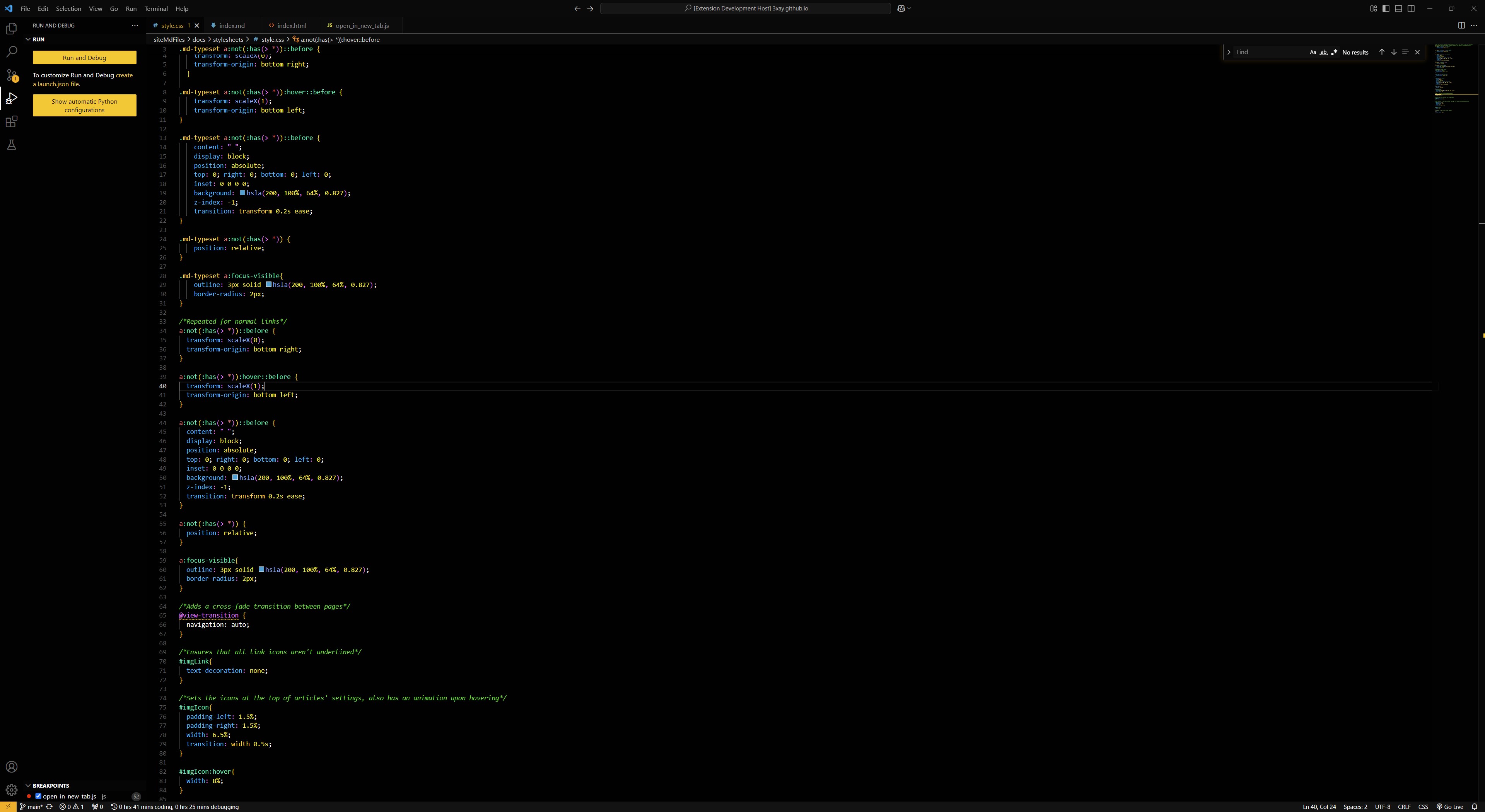Open the Search view icon

pyautogui.click(x=12, y=52)
